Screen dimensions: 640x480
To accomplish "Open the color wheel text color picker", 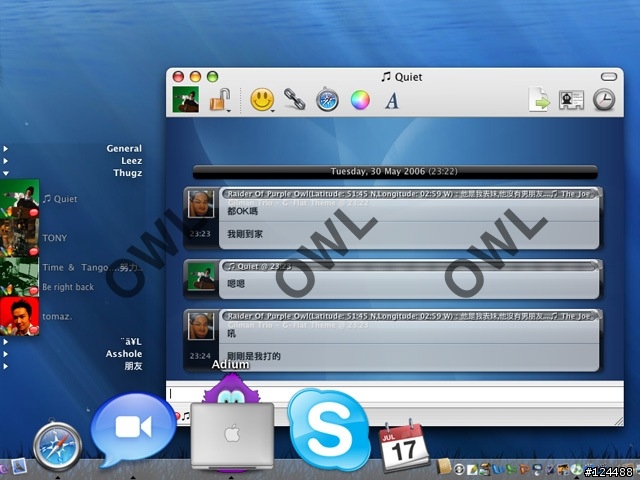I will [x=360, y=100].
